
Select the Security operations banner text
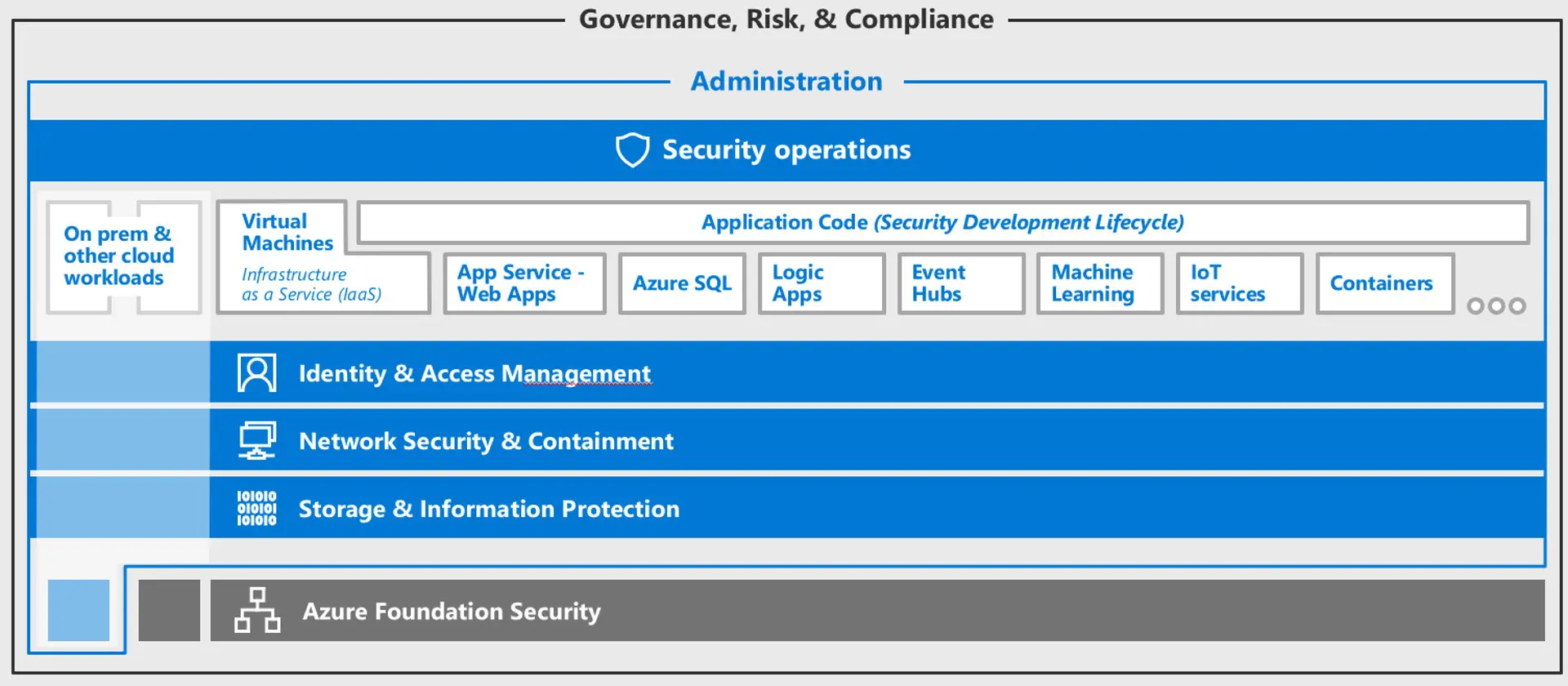coord(786,149)
